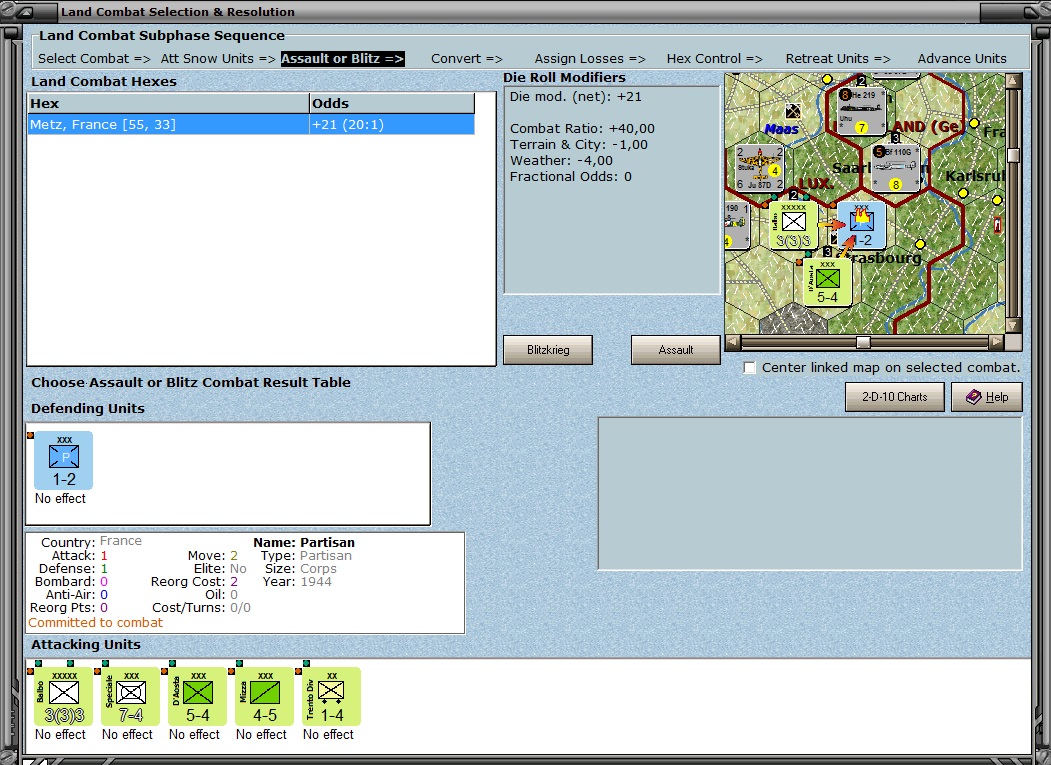Image resolution: width=1051 pixels, height=765 pixels.
Task: Click the Hex column header
Action: tap(168, 103)
